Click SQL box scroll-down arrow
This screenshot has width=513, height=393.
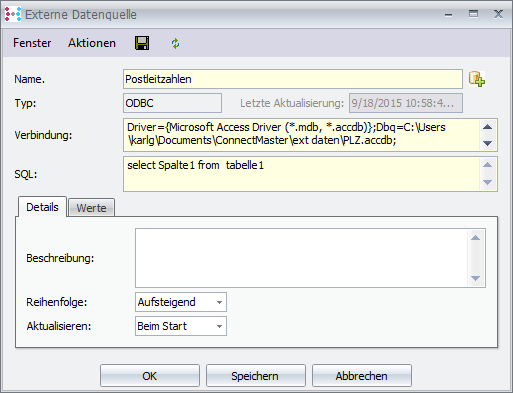(488, 182)
